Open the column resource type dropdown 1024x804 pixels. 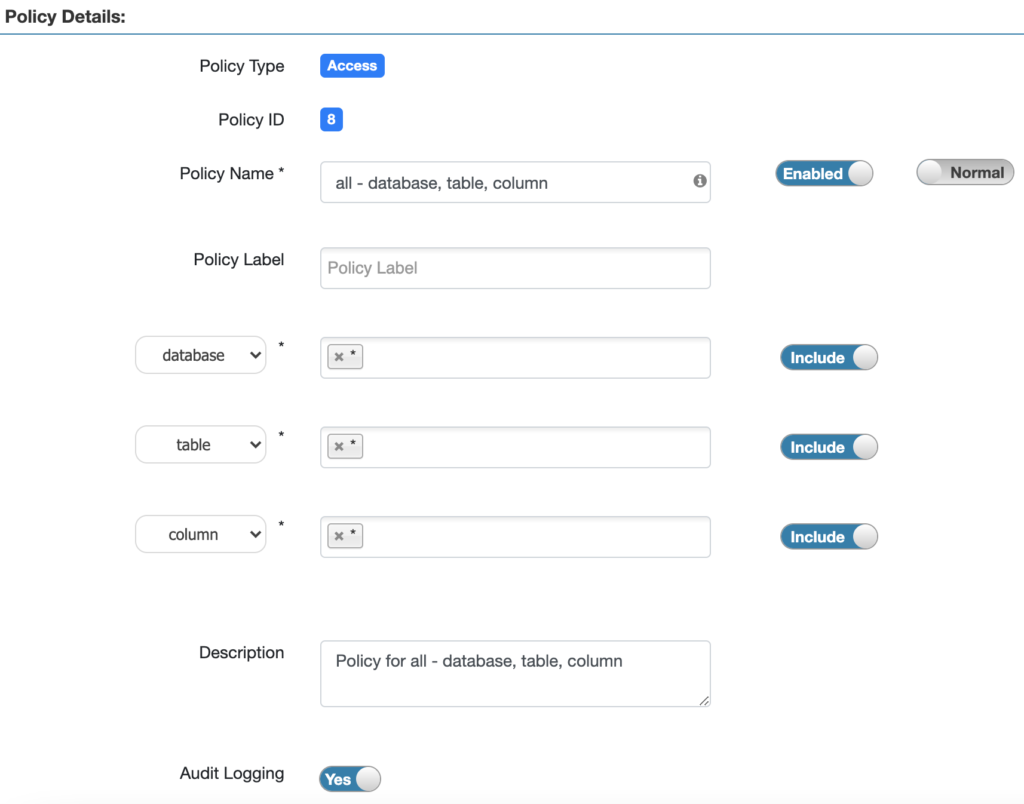201,535
